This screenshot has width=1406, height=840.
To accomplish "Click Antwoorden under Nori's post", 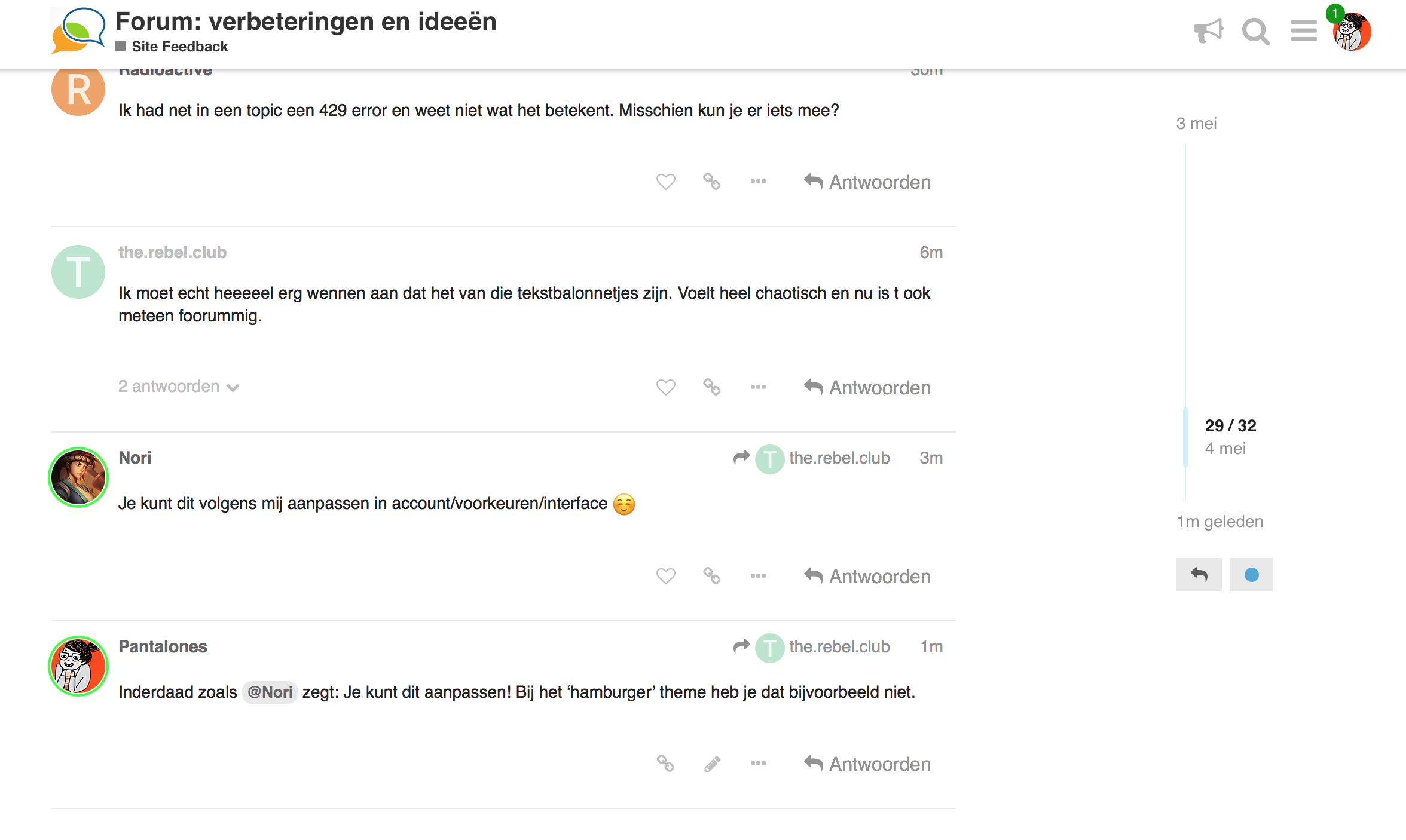I will pyautogui.click(x=867, y=577).
